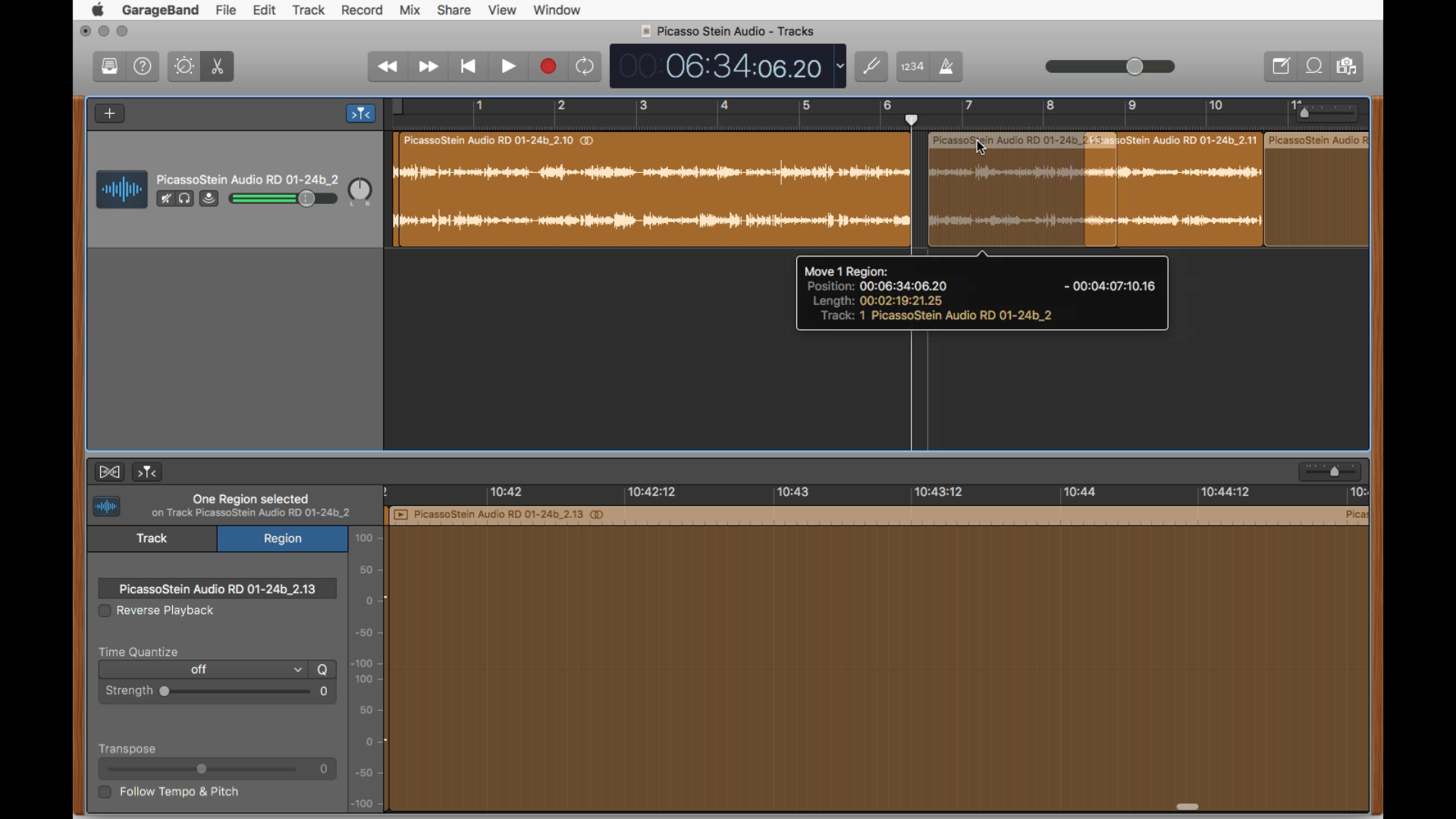Click the LCD time display 06:34:06.20

743,67
